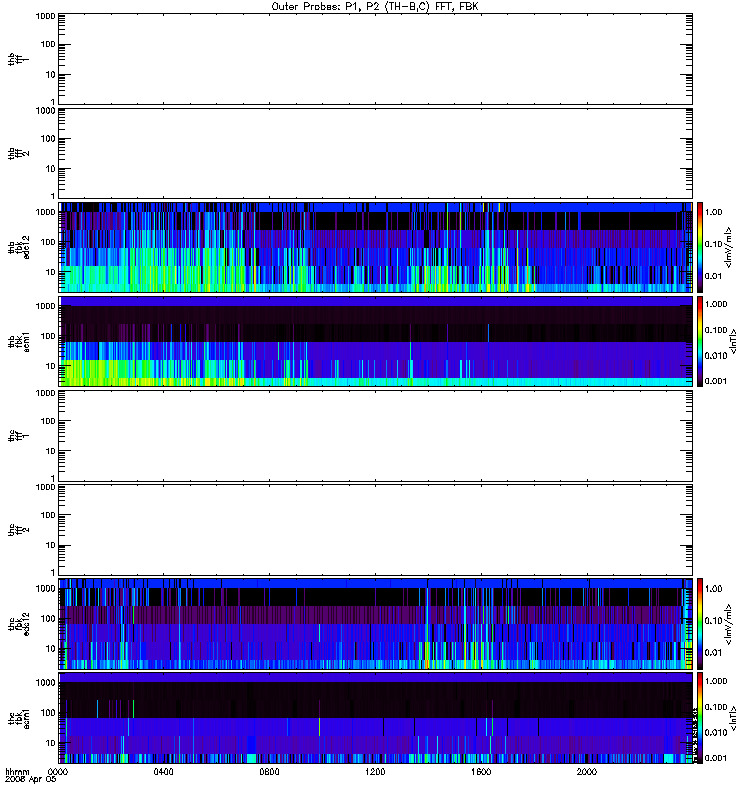The width and height of the screenshot is (750, 800).
Task: Select the empty thb fft 2 plot panel
Action: (x=376, y=153)
